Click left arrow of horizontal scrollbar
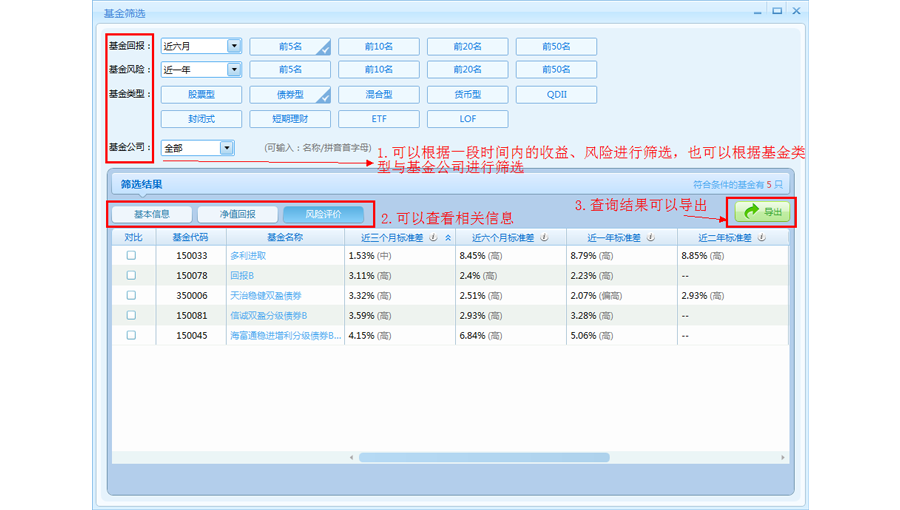900x510 pixels. [351, 458]
